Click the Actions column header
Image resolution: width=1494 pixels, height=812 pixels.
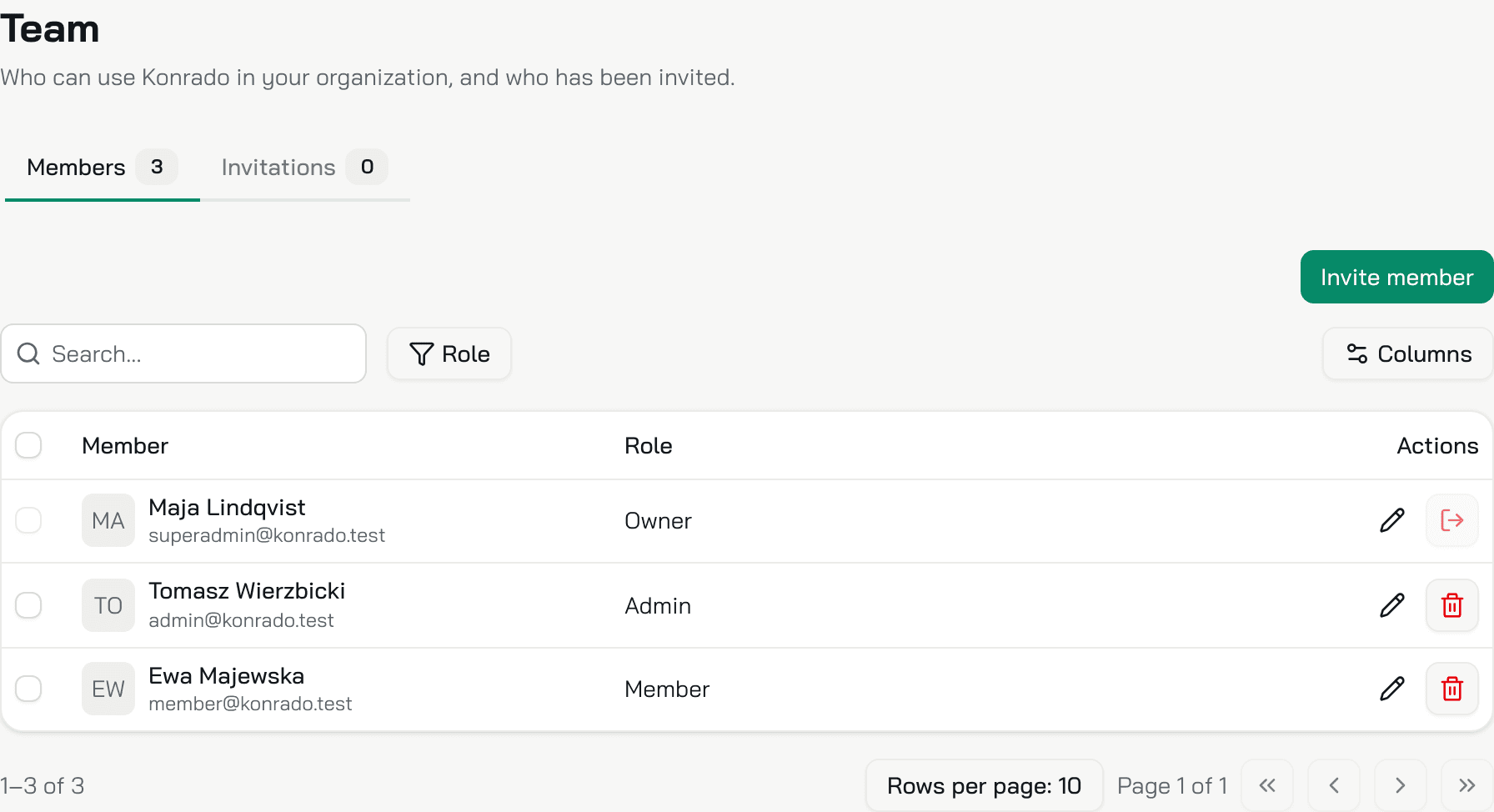(x=1437, y=446)
